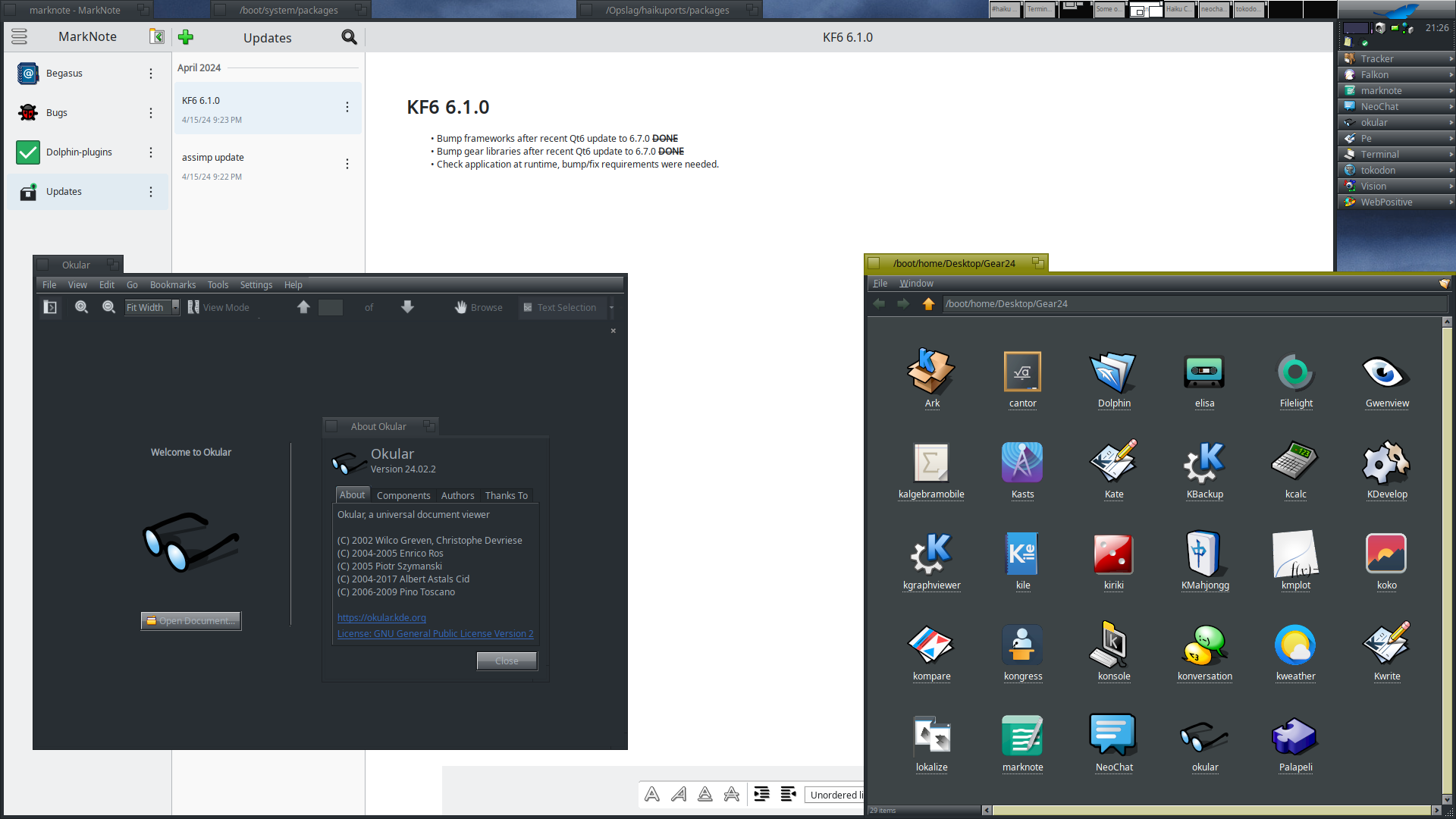Open okular.kde.org homepage link
Viewport: 1456px width, 819px height.
381,617
